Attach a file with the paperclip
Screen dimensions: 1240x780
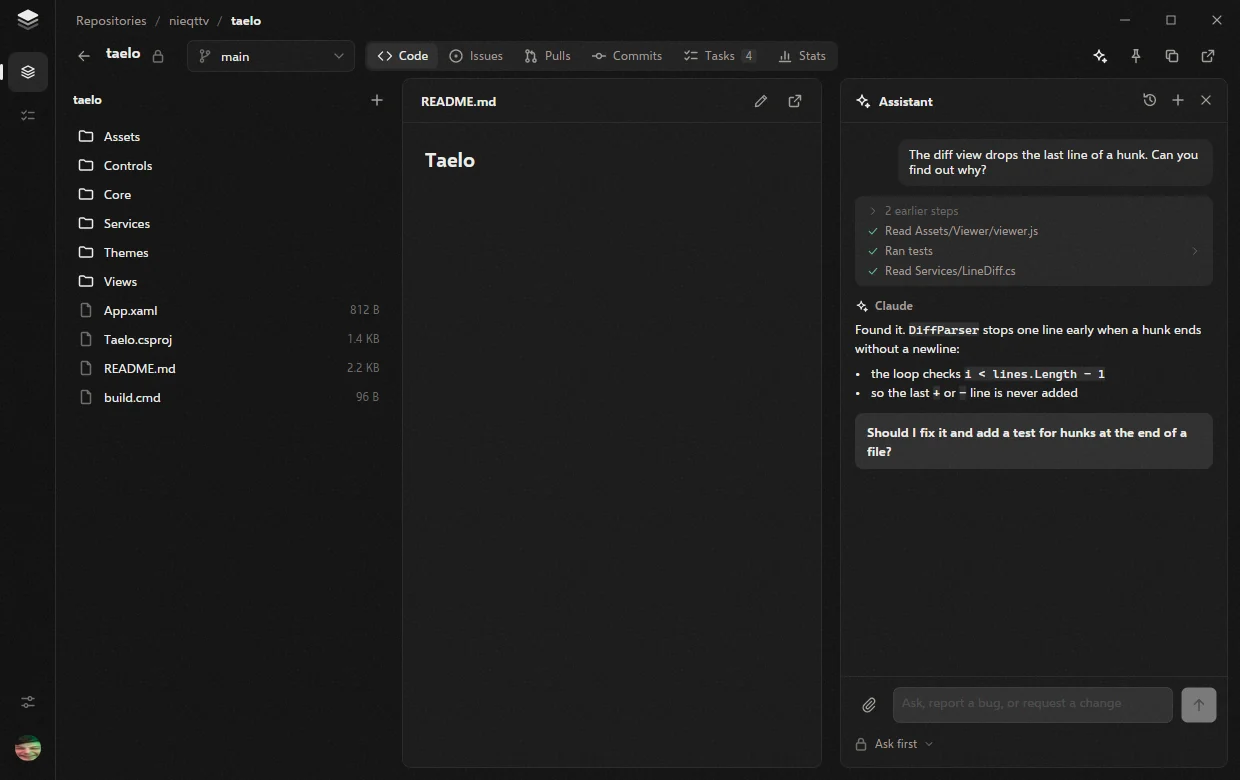coord(869,705)
